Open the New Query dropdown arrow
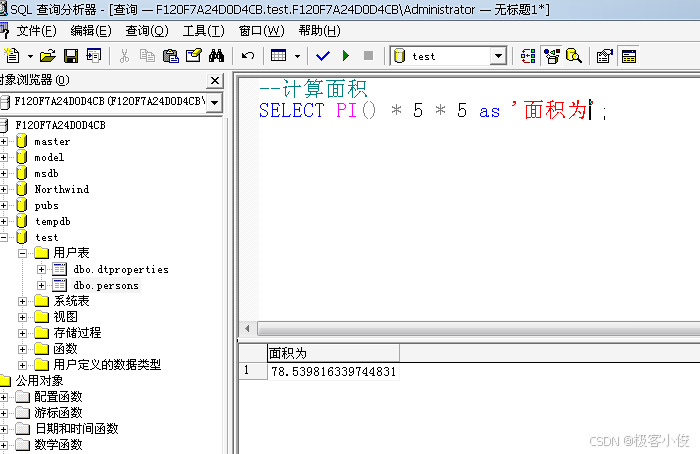The height and width of the screenshot is (454, 700). pyautogui.click(x=30, y=56)
